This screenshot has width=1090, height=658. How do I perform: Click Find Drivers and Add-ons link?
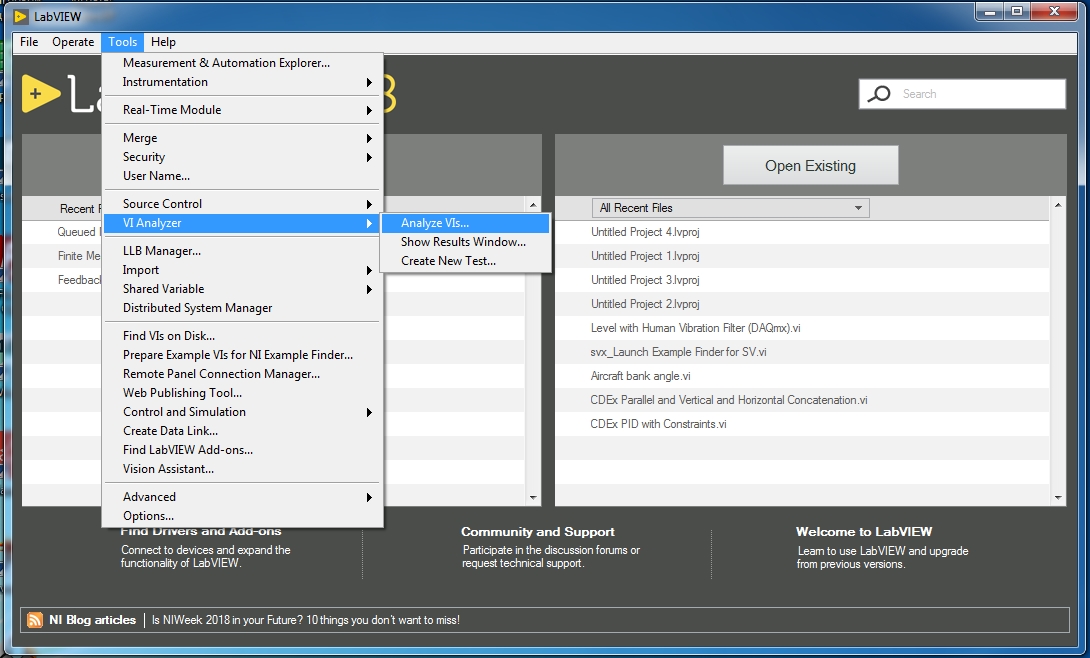pyautogui.click(x=201, y=532)
